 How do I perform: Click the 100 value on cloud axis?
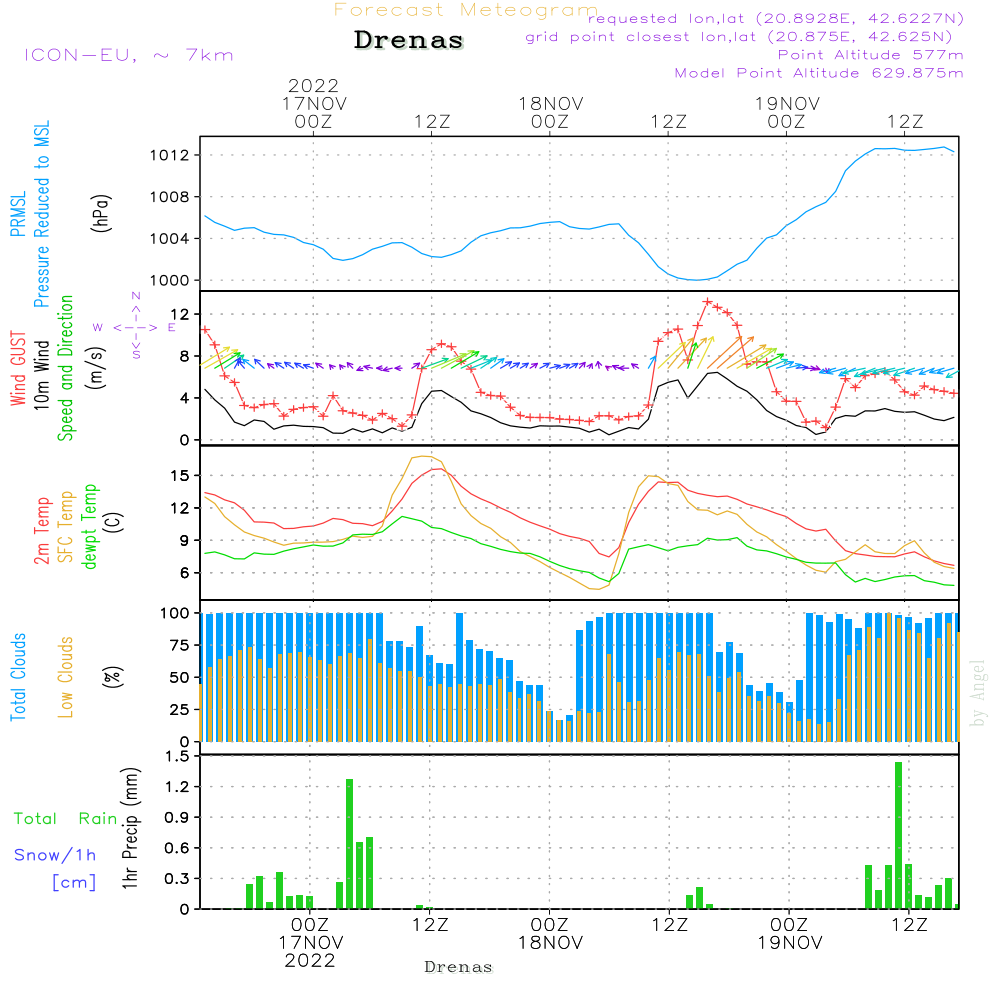pos(175,613)
